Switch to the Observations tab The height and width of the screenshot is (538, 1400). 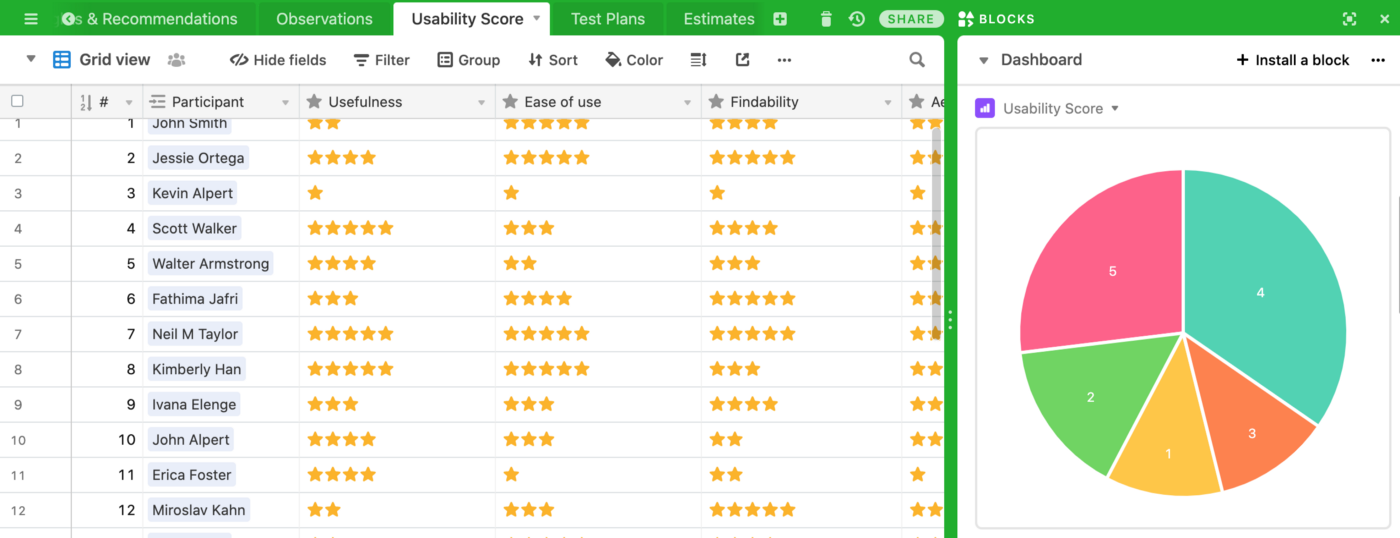(324, 19)
